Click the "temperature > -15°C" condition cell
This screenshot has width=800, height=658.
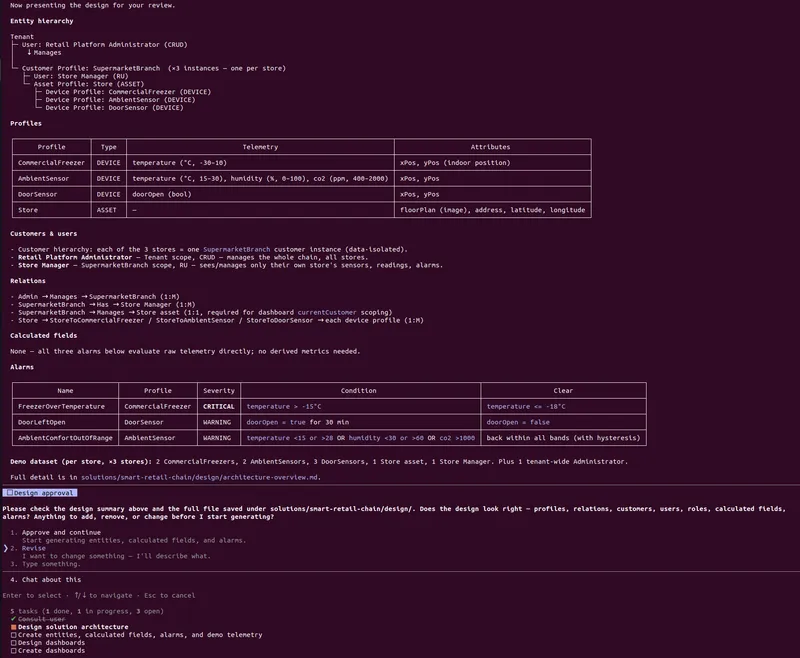point(284,407)
